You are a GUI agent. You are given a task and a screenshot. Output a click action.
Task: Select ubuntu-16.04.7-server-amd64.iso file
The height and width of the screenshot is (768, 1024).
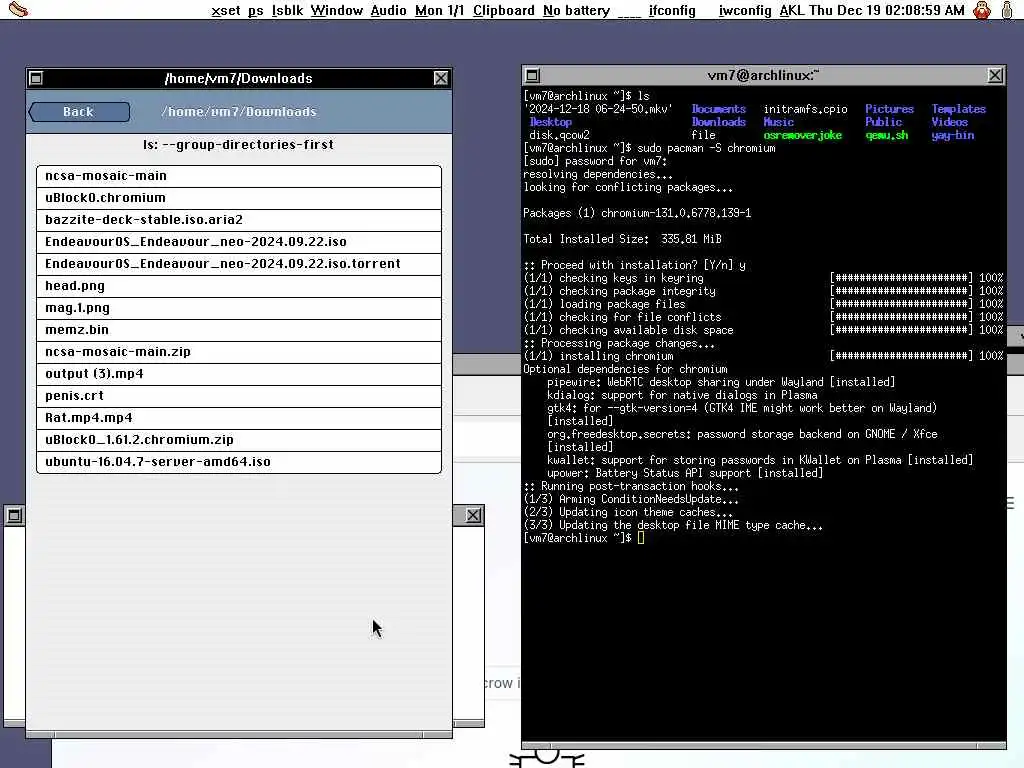(x=239, y=462)
